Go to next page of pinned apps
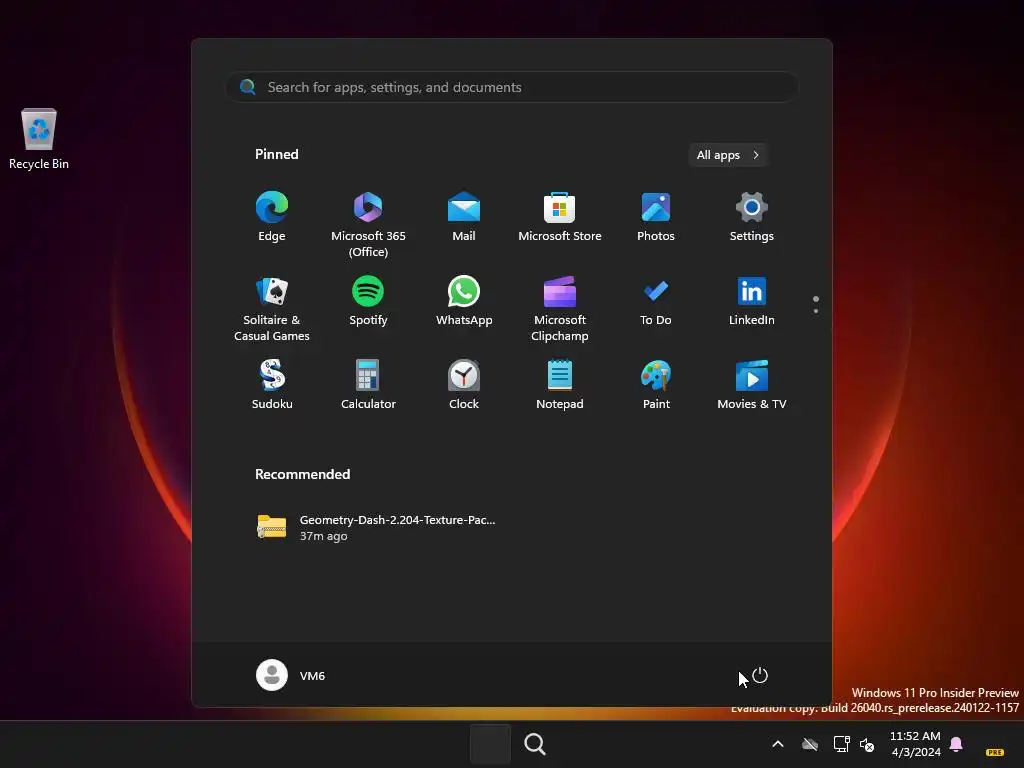The image size is (1024, 768). [x=816, y=311]
